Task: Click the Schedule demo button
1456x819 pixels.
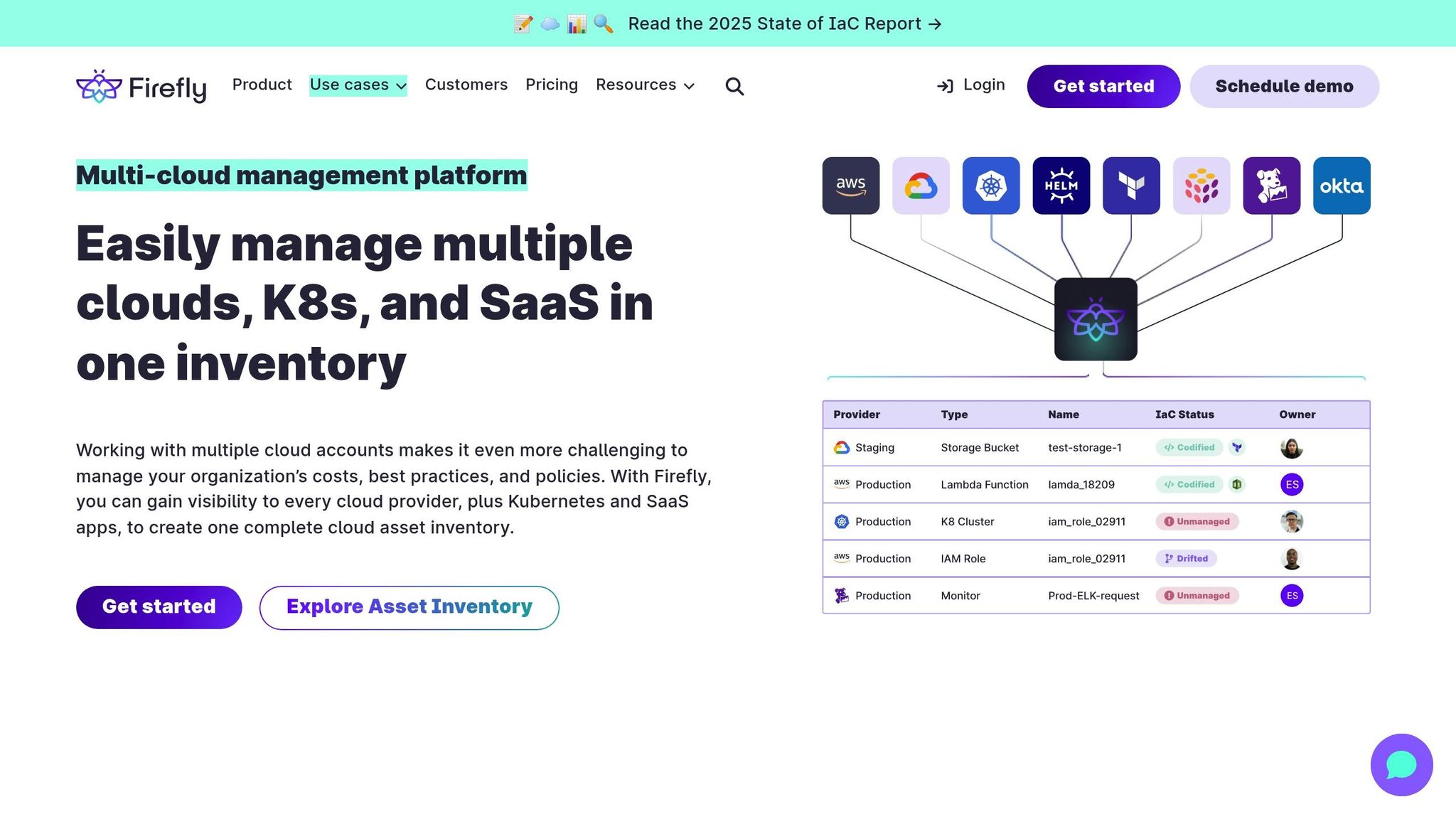Action: [1284, 86]
